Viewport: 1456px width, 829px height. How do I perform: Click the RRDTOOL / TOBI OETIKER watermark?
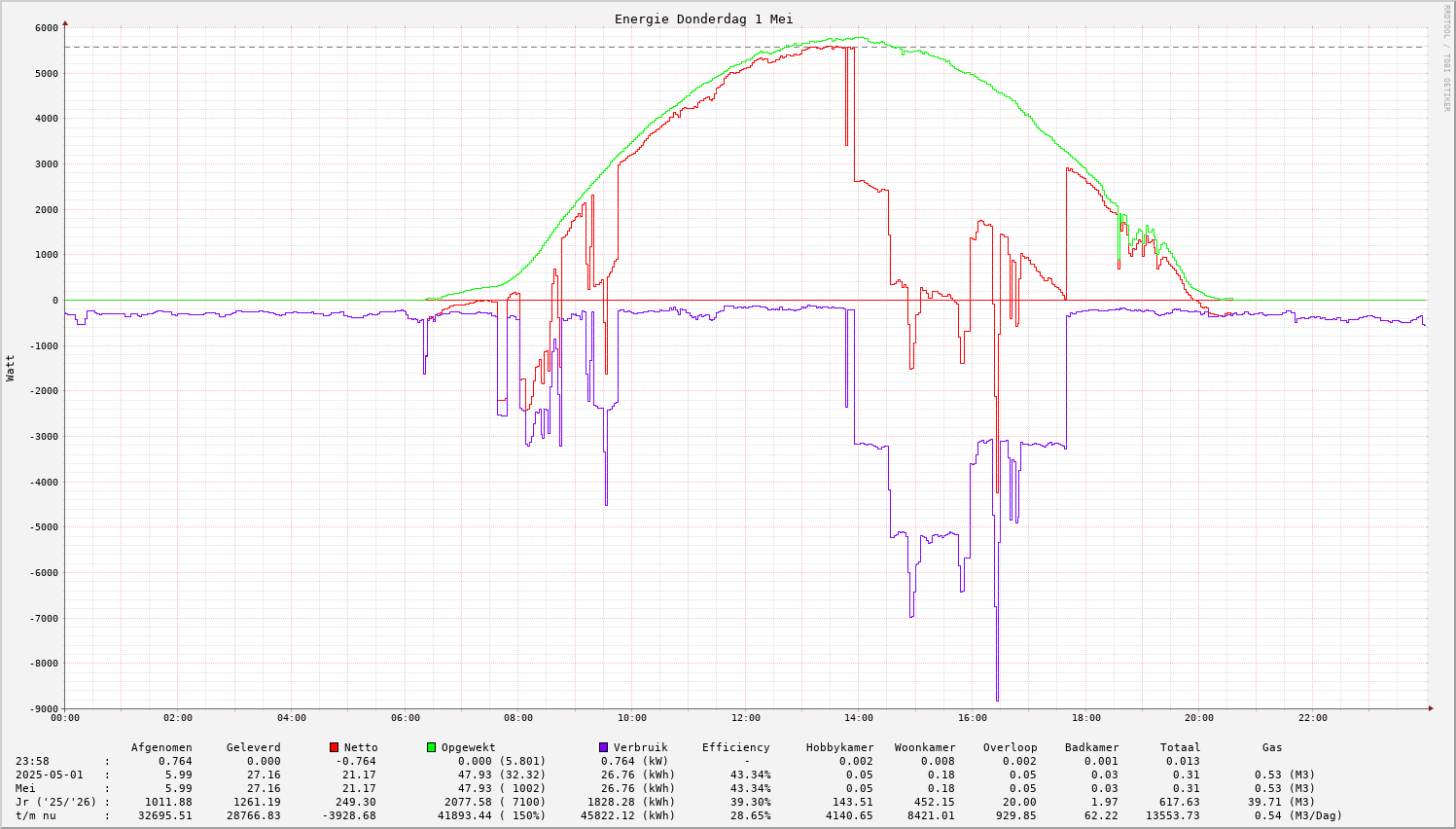click(x=1446, y=57)
